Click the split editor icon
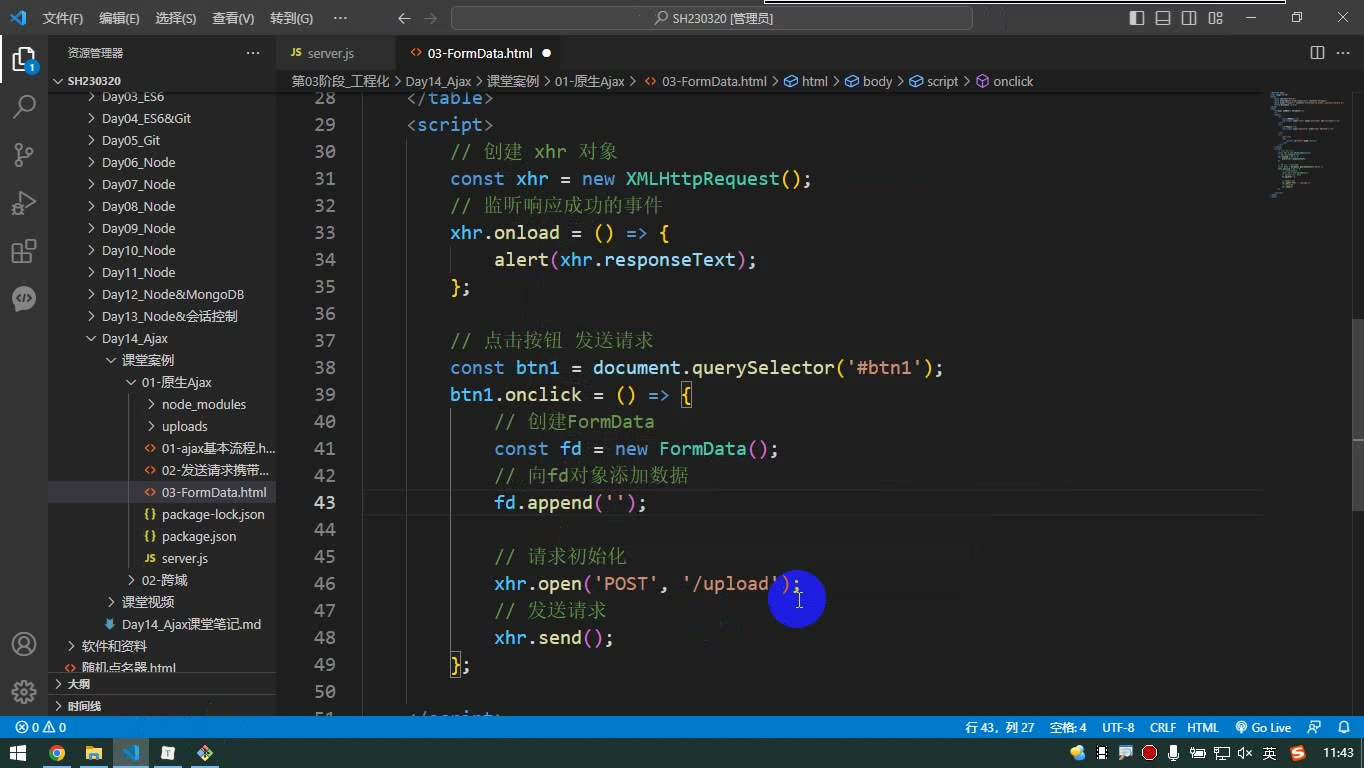This screenshot has height=768, width=1364. tap(1317, 53)
